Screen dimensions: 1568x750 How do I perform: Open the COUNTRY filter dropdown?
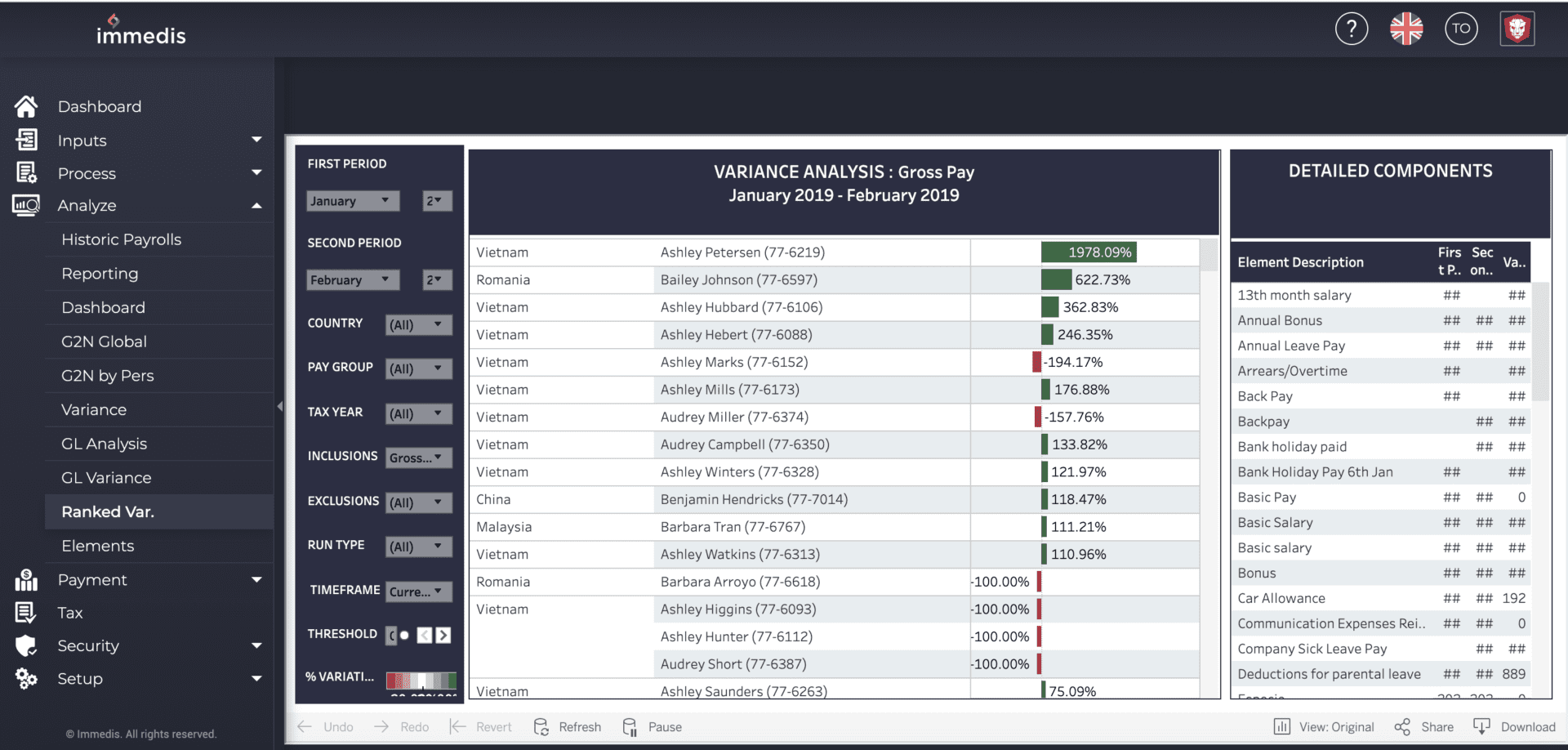pyautogui.click(x=418, y=324)
